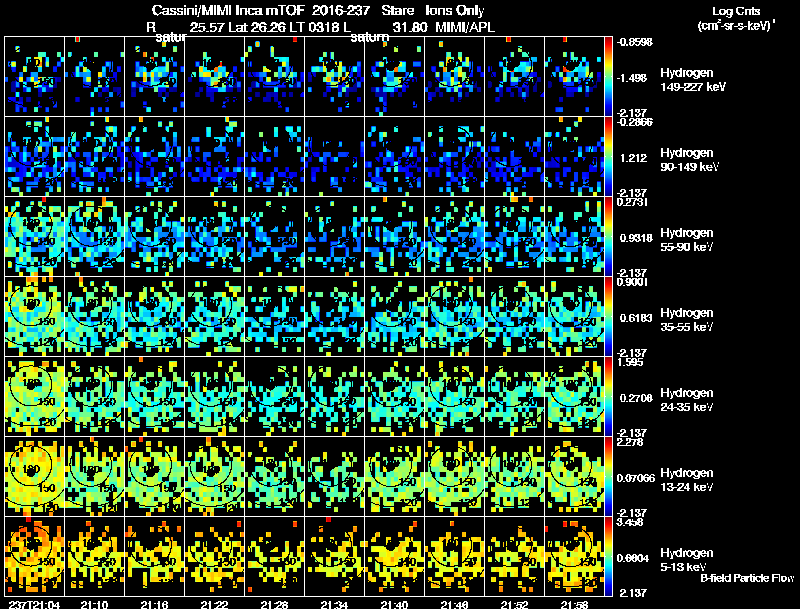
Task: Click the Hydrogen 35-55 keV color bar
Action: 609,316
